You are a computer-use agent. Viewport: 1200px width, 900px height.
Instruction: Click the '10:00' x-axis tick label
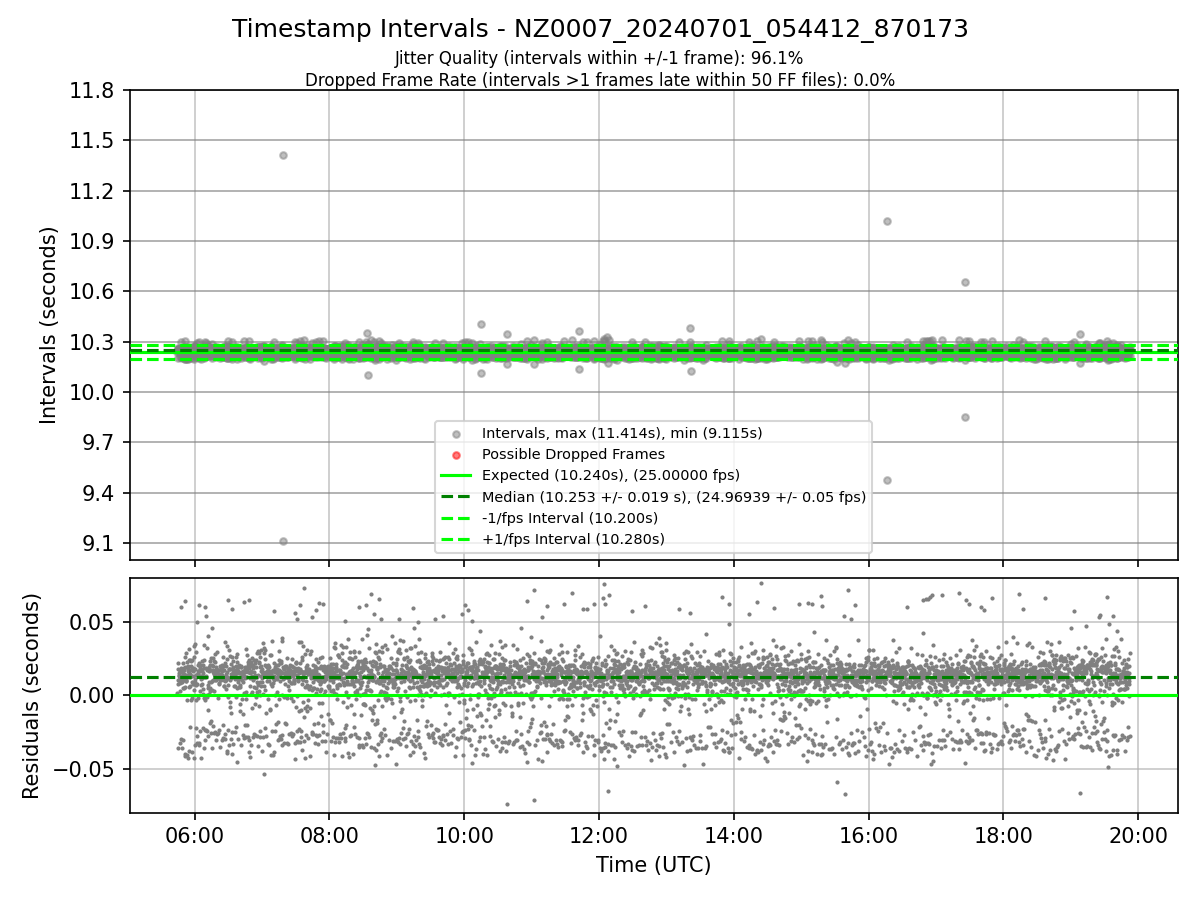click(x=464, y=834)
